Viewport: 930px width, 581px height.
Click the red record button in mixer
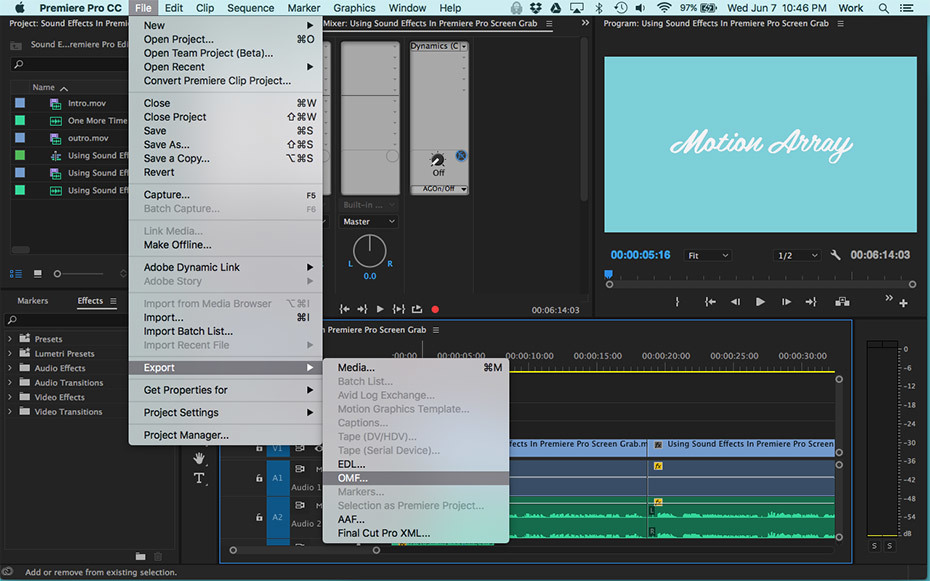coord(435,310)
